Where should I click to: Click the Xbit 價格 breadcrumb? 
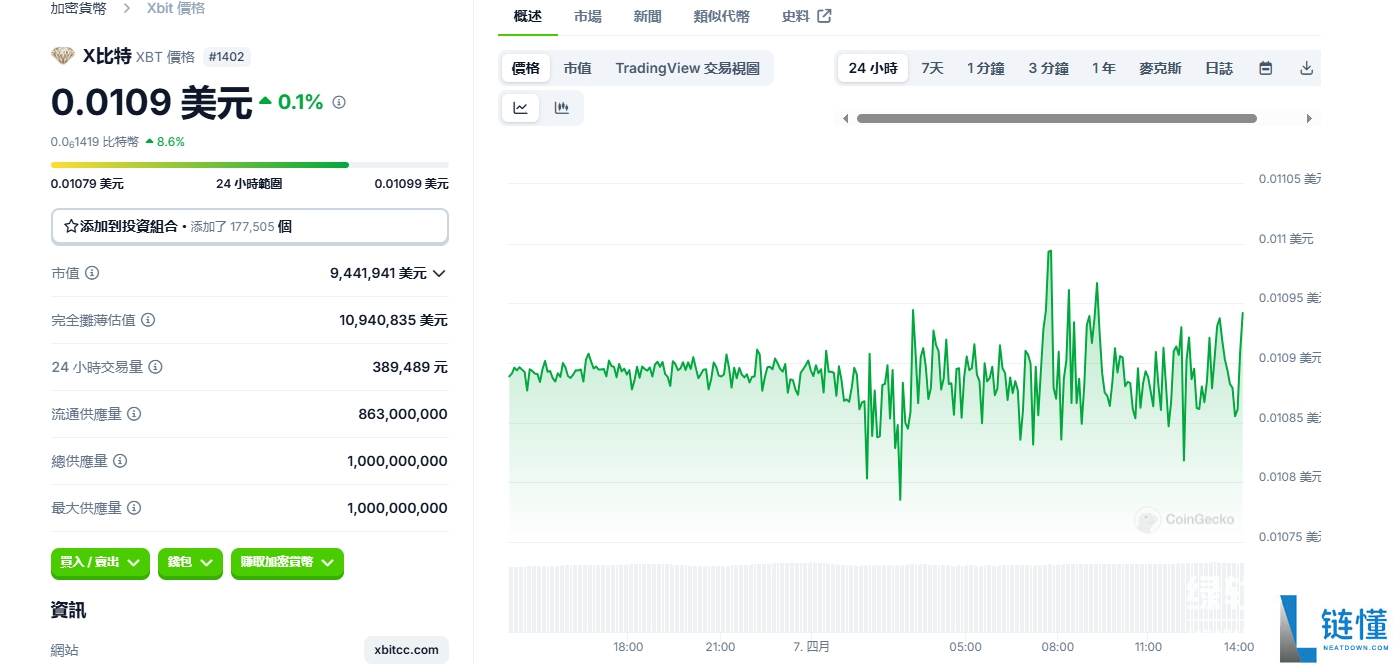(x=176, y=8)
